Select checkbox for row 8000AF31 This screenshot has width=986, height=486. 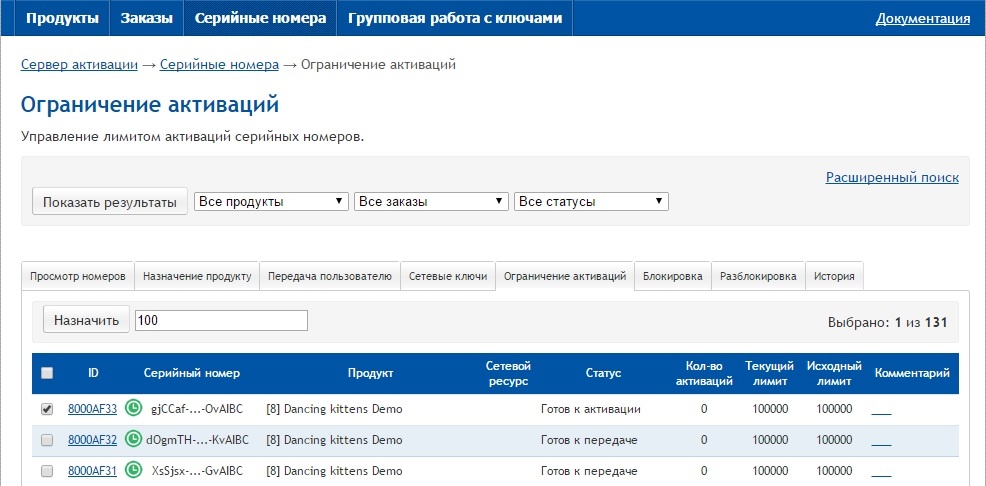pyautogui.click(x=47, y=471)
